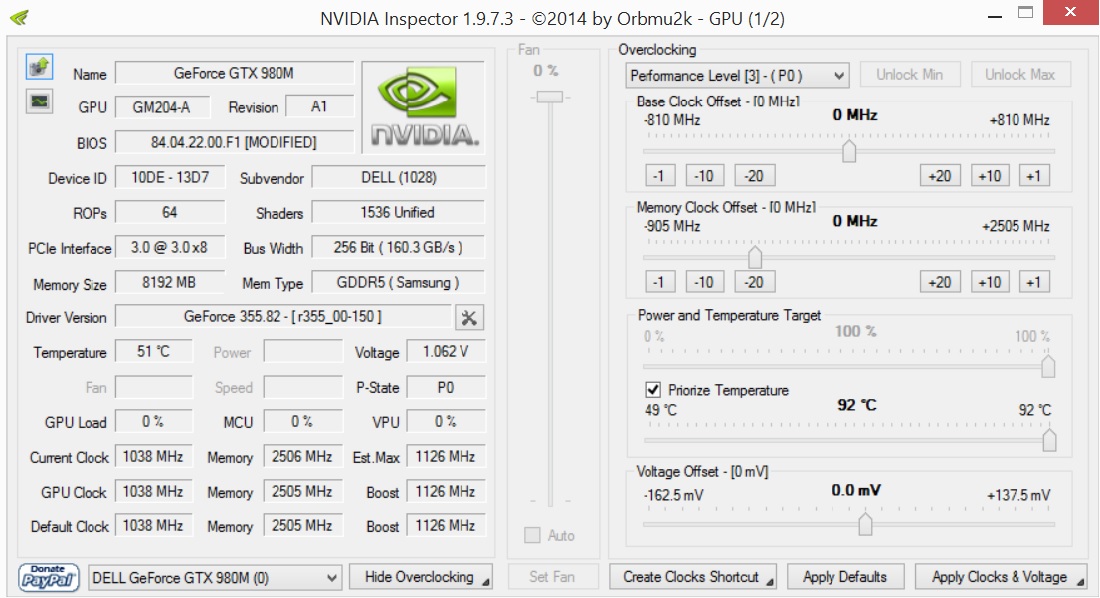Decrease Base Clock Offset by 1
The height and width of the screenshot is (598, 1100).
[x=659, y=175]
